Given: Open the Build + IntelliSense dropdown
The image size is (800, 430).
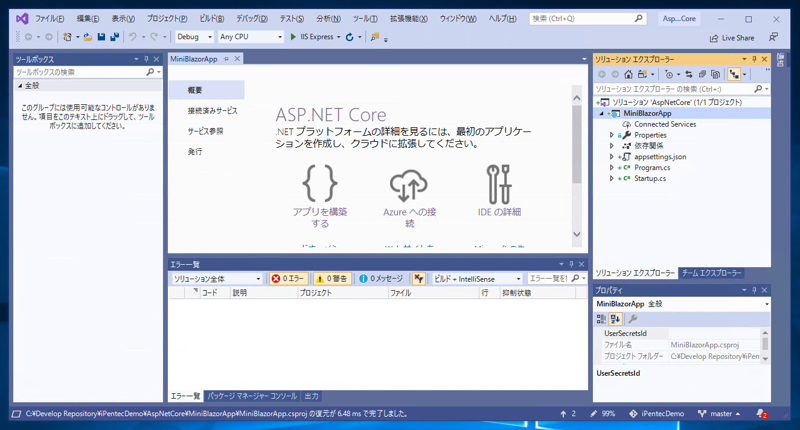Looking at the screenshot, I should coord(477,279).
